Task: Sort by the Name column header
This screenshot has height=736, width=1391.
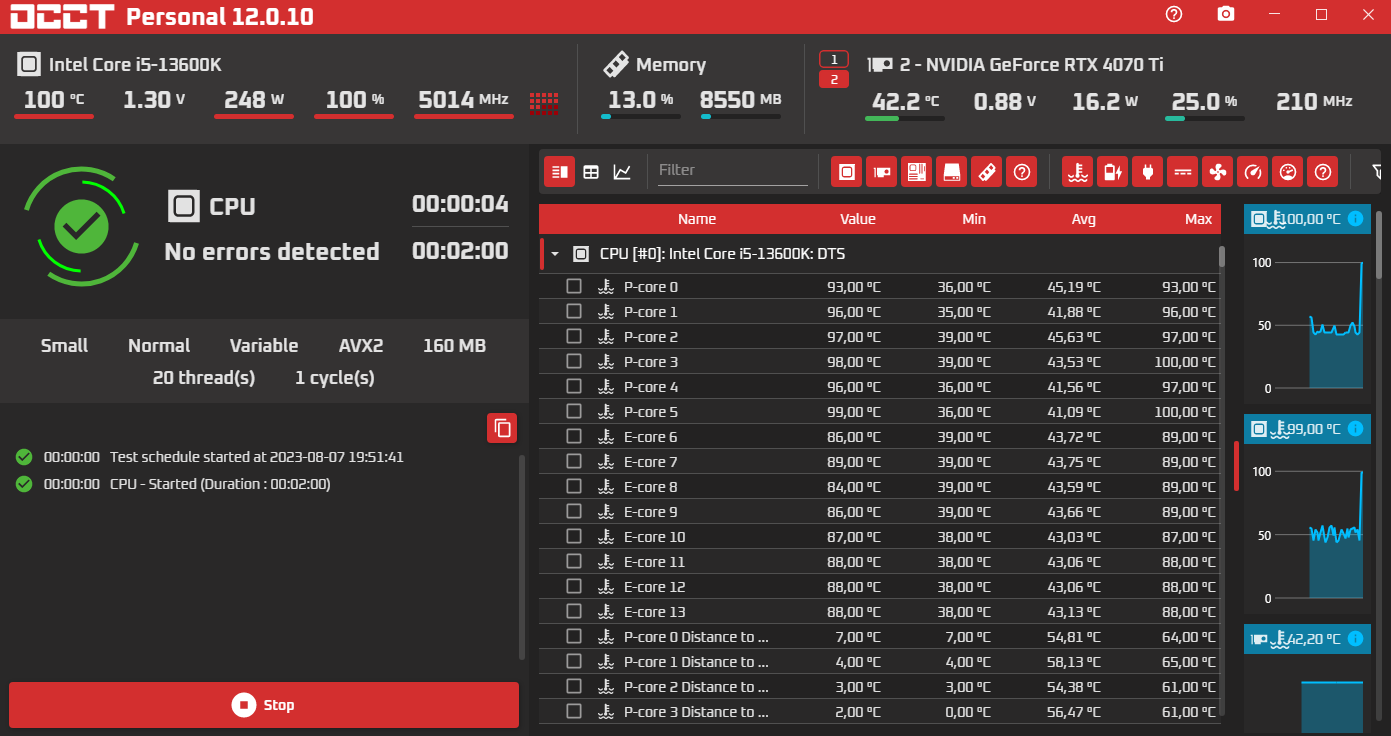Action: [x=697, y=219]
